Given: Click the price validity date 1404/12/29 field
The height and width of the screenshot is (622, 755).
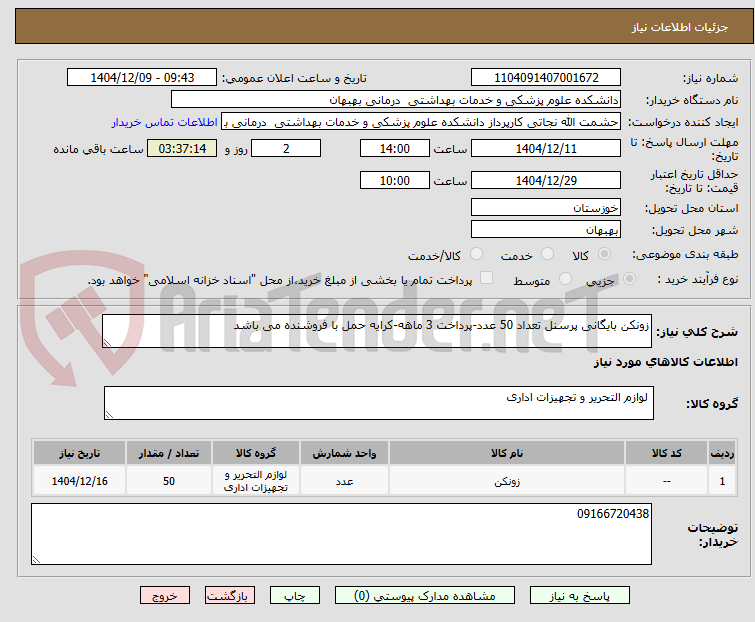Looking at the screenshot, I should [546, 180].
